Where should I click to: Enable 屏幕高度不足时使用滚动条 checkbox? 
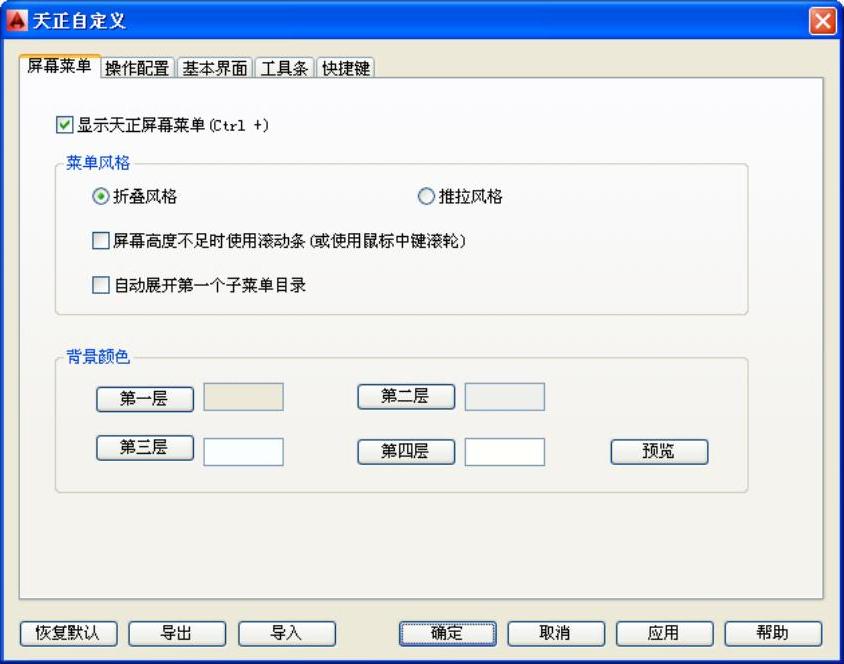[x=101, y=241]
